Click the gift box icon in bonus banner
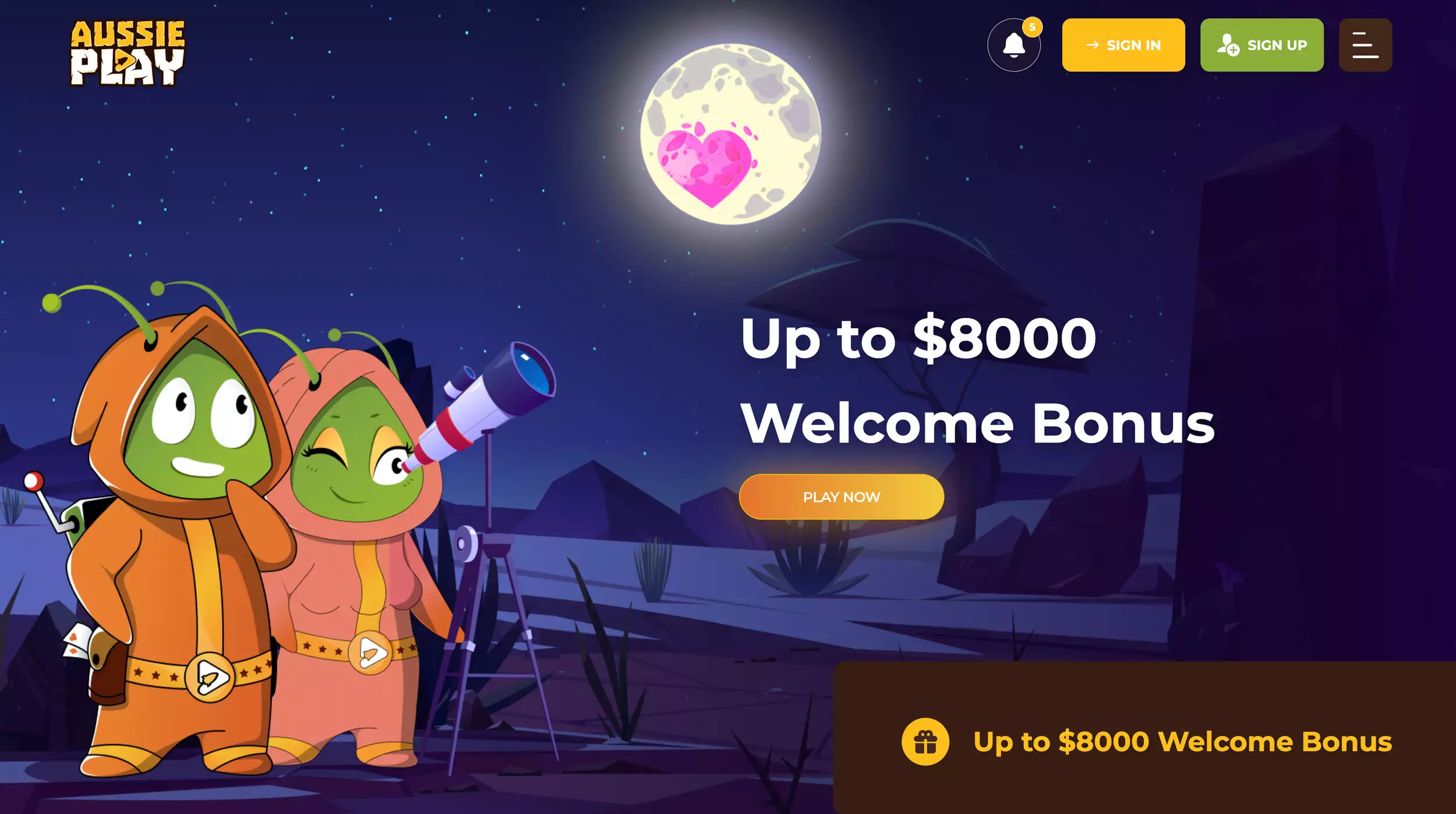Image resolution: width=1456 pixels, height=814 pixels. (x=925, y=741)
